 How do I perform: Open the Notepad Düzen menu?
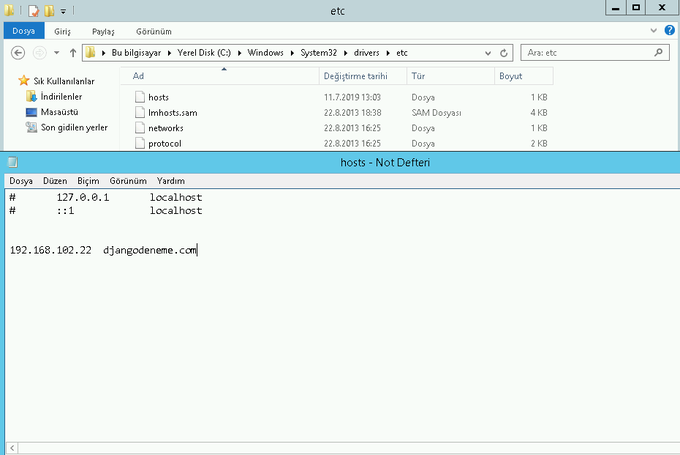(55, 181)
